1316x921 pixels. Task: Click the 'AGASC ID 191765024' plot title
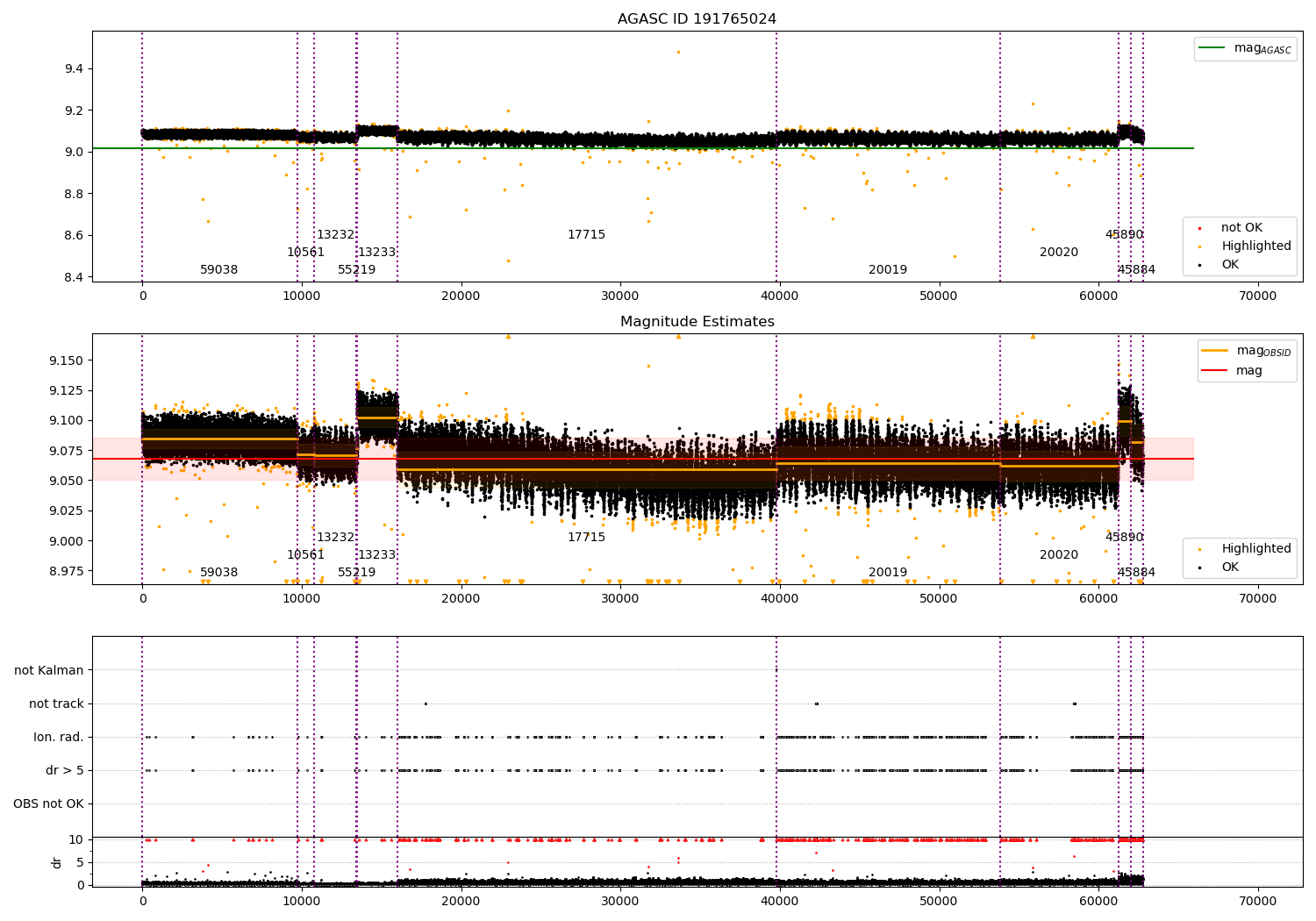point(697,19)
